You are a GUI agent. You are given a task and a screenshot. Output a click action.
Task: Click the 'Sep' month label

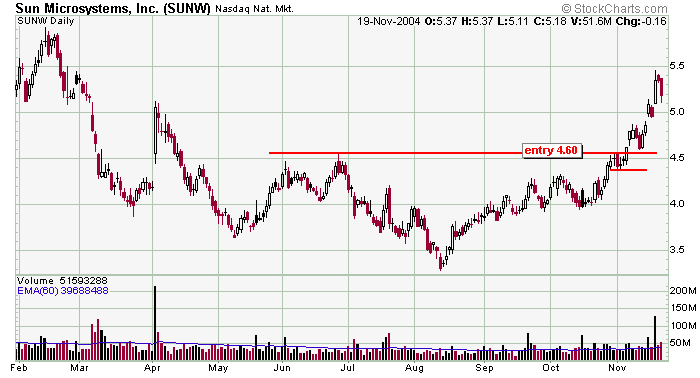pos(484,369)
